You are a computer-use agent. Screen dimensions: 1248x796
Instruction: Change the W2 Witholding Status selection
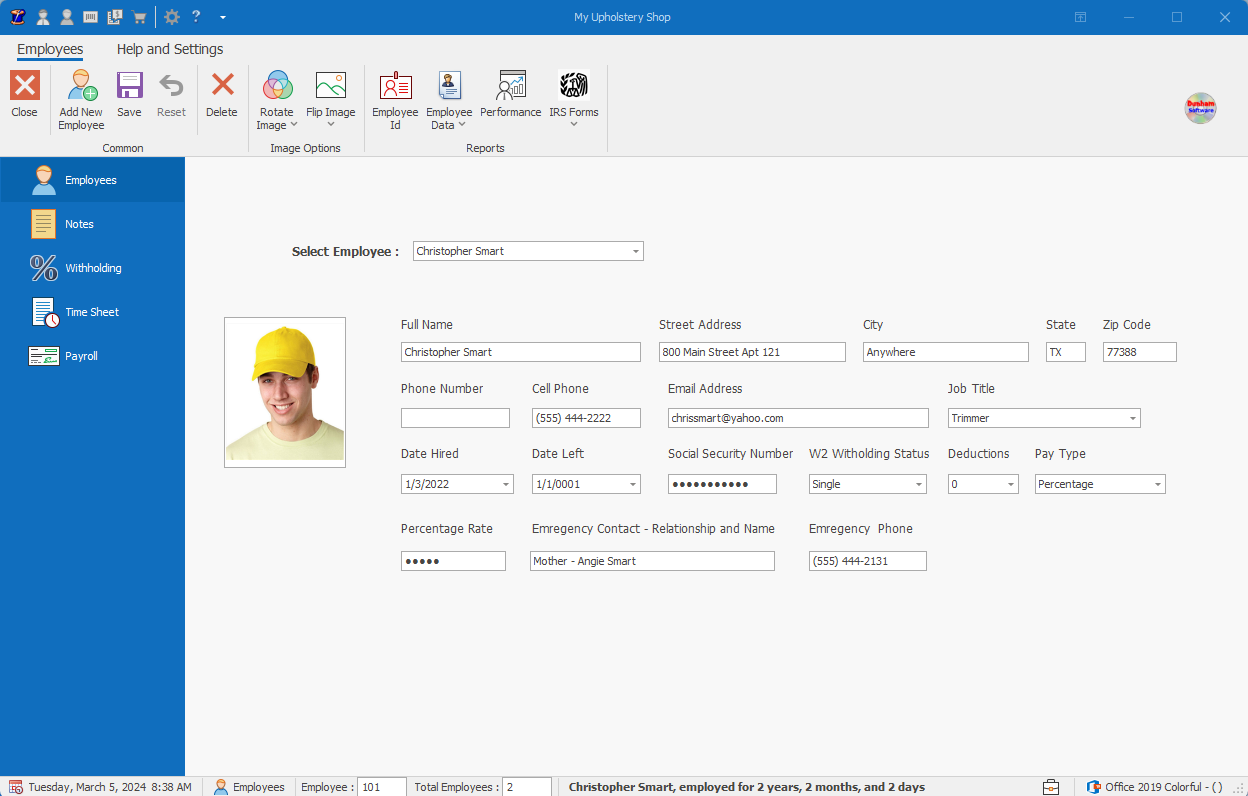[x=920, y=483]
